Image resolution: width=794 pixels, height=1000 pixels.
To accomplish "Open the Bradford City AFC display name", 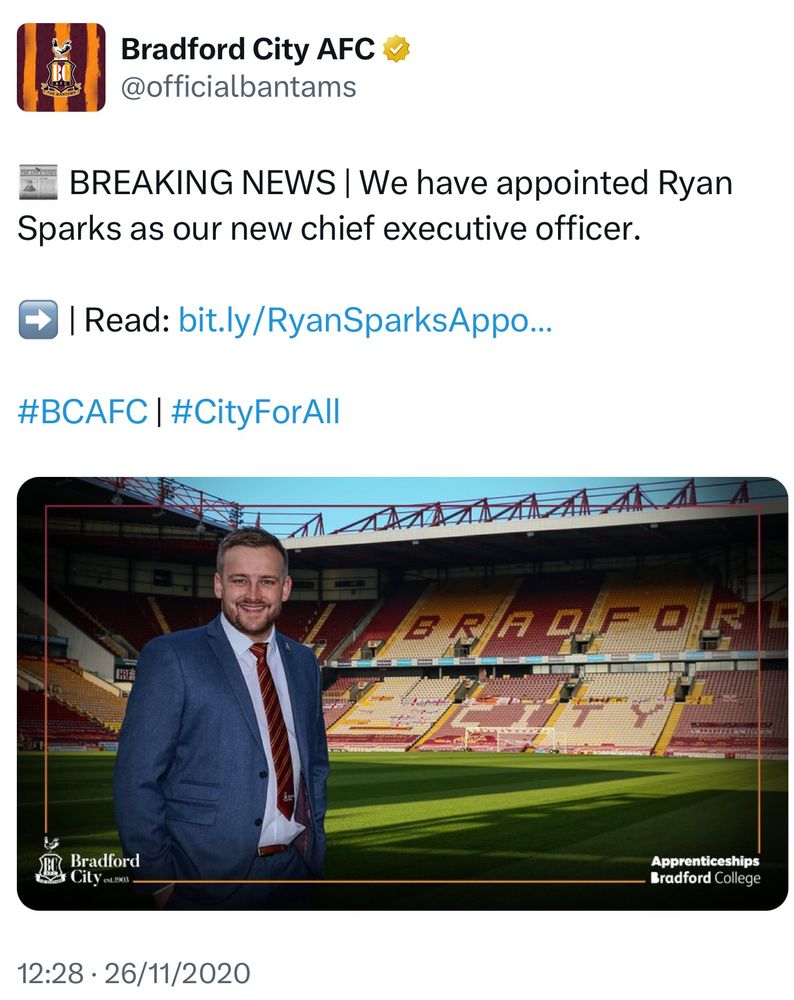I will click(x=247, y=48).
